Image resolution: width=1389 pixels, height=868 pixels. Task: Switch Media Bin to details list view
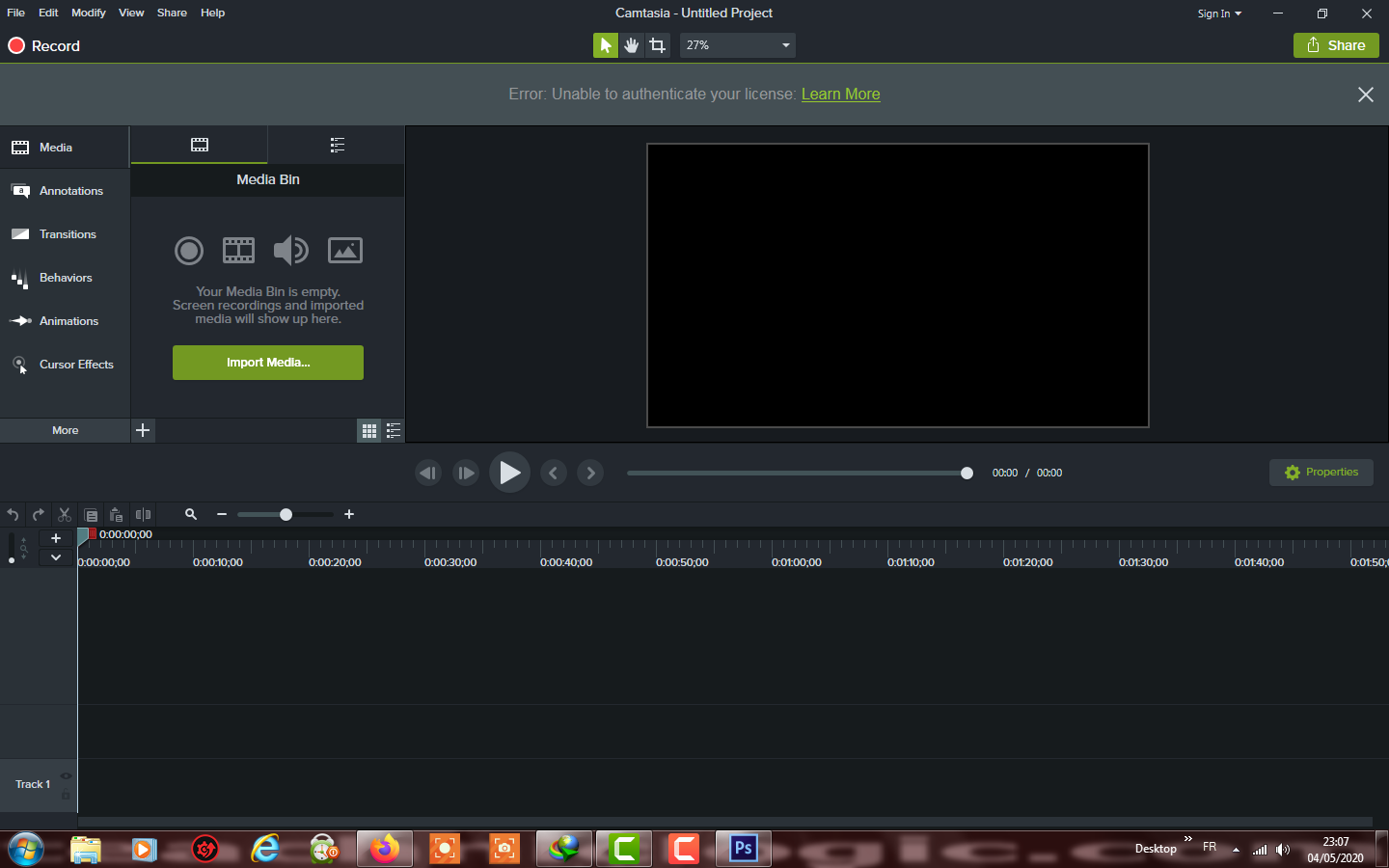(394, 431)
